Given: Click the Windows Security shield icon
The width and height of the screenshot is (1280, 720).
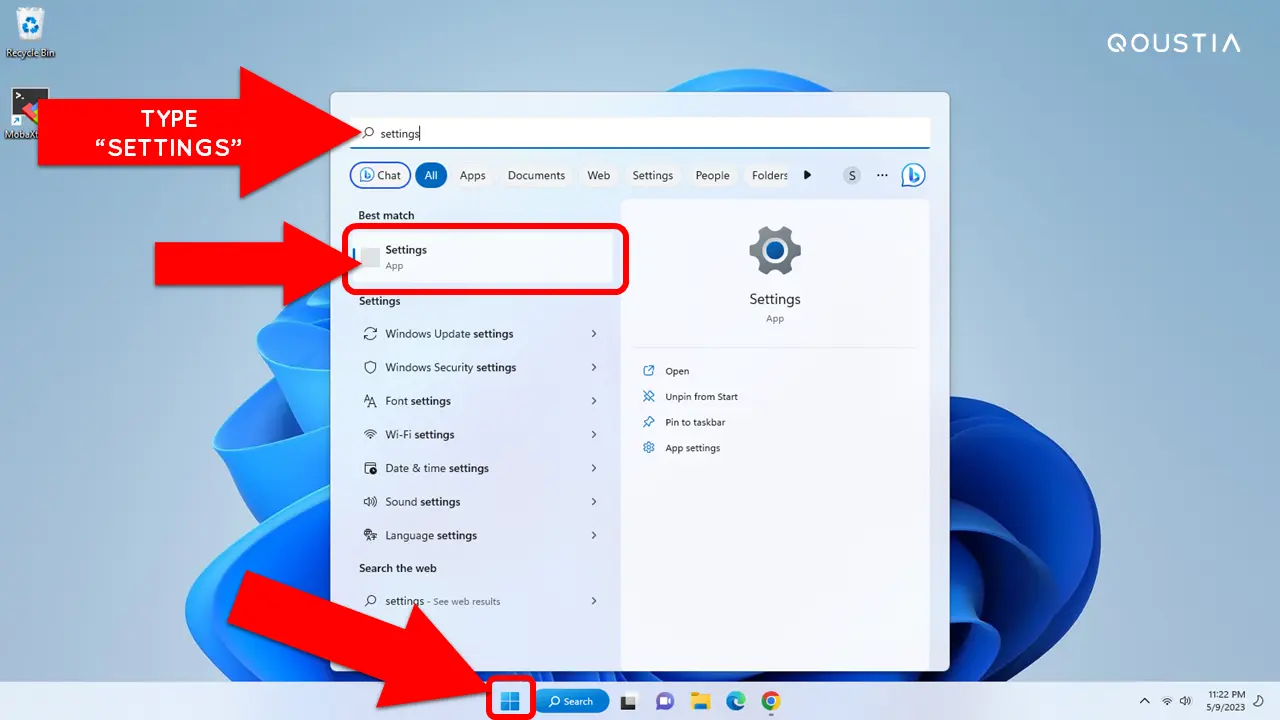Looking at the screenshot, I should (370, 367).
